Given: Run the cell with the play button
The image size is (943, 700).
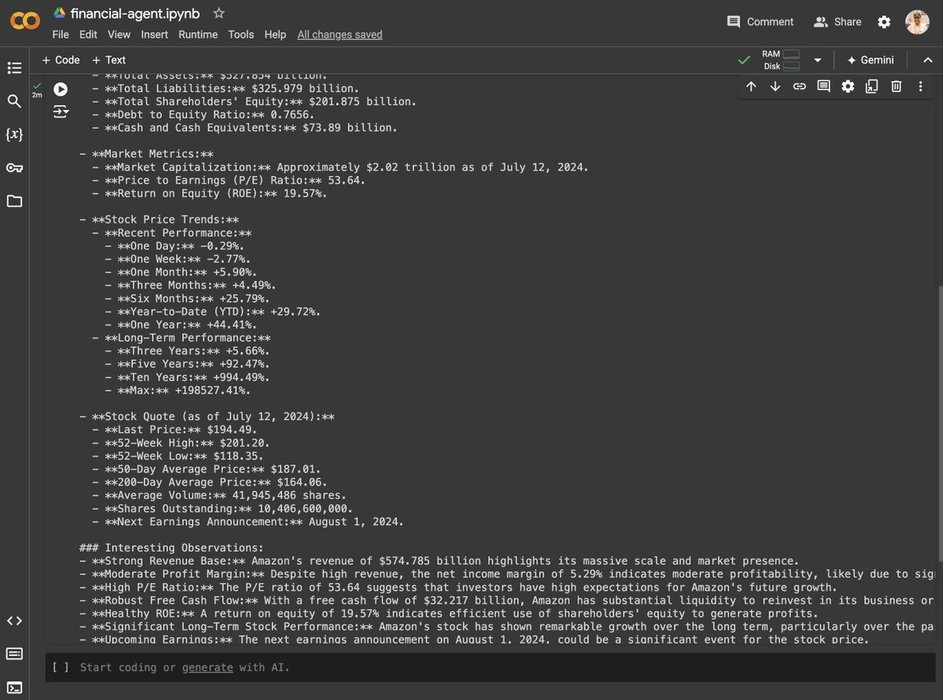Looking at the screenshot, I should (61, 90).
